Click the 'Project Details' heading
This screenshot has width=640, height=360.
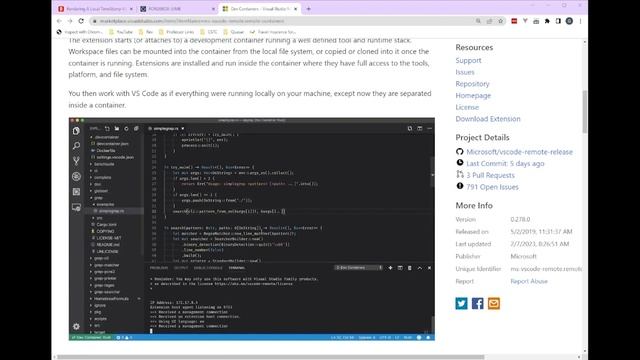[x=482, y=138]
